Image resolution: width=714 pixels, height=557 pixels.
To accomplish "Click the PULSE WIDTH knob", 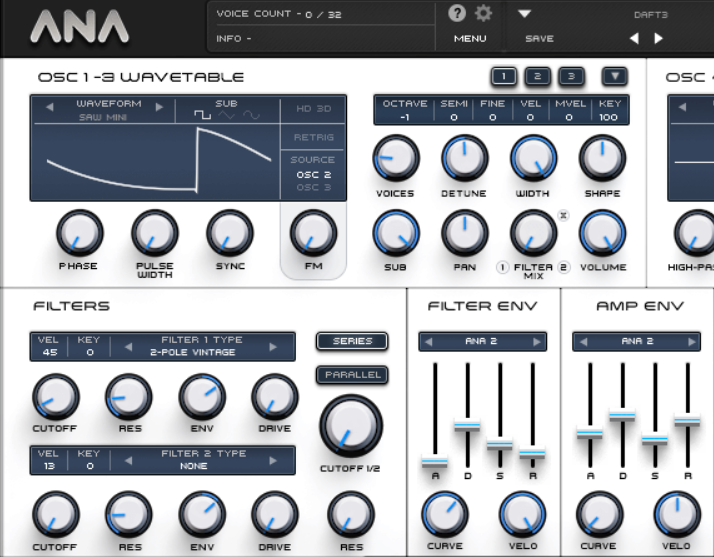I will (x=154, y=233).
